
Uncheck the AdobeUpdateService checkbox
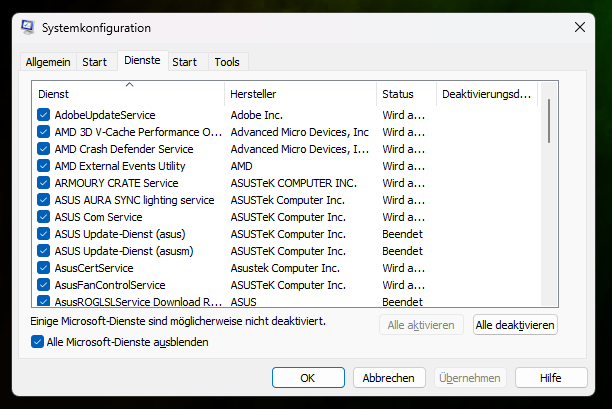43,115
